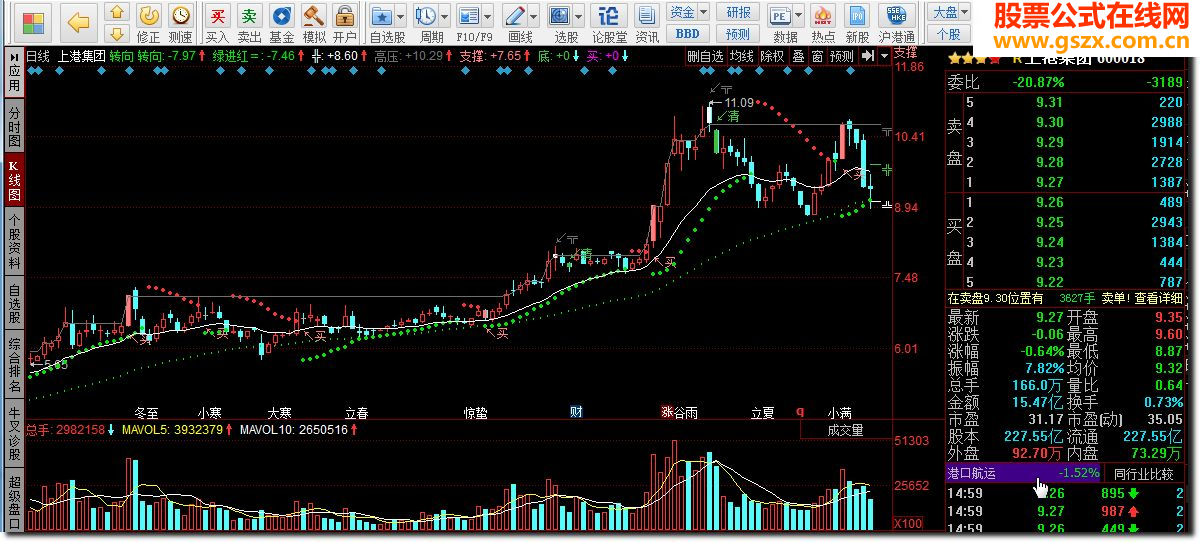Click the 资金 toolbar button
This screenshot has height=542, width=1201.
tap(683, 12)
